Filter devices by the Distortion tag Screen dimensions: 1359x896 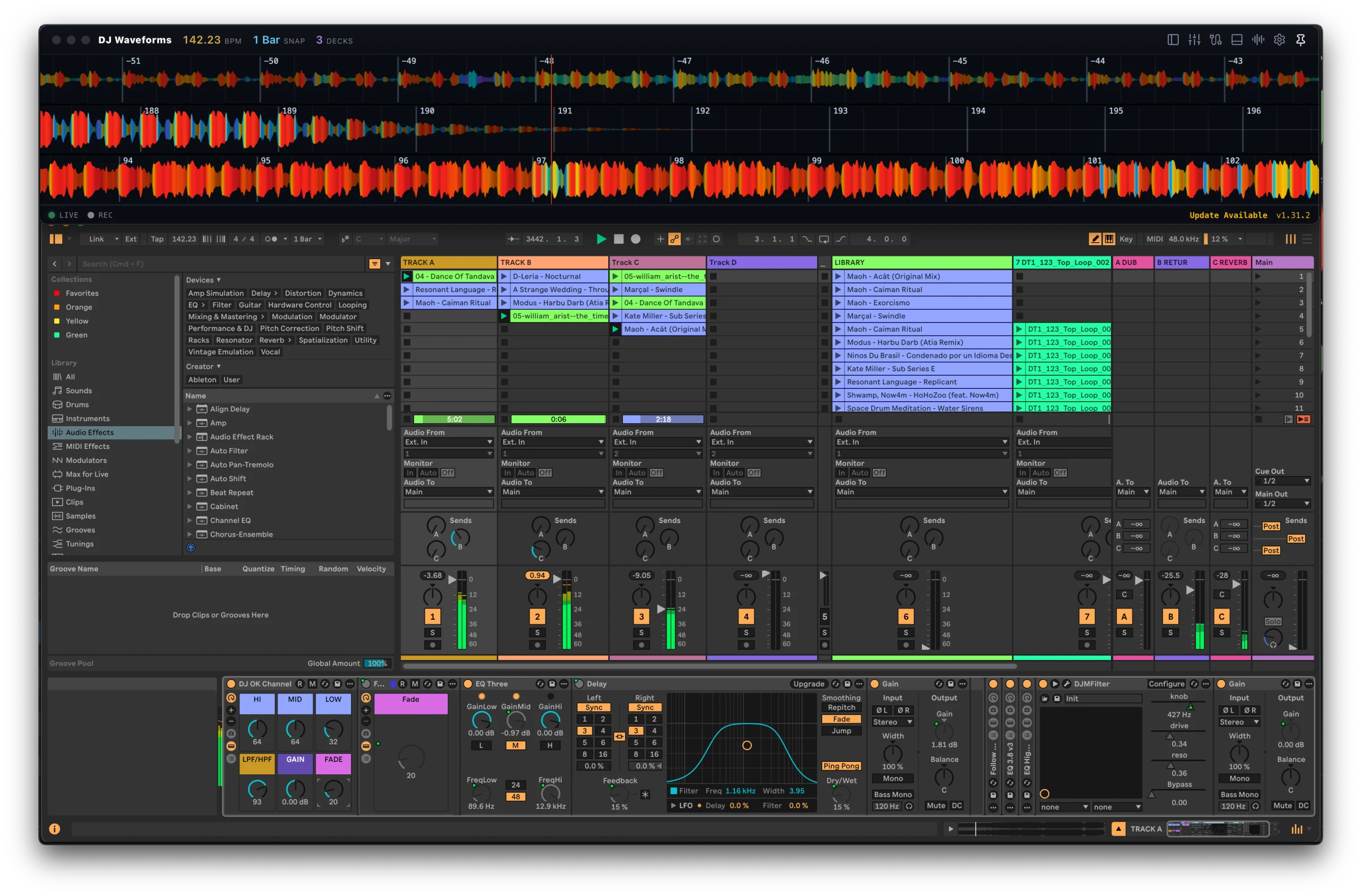coord(302,293)
